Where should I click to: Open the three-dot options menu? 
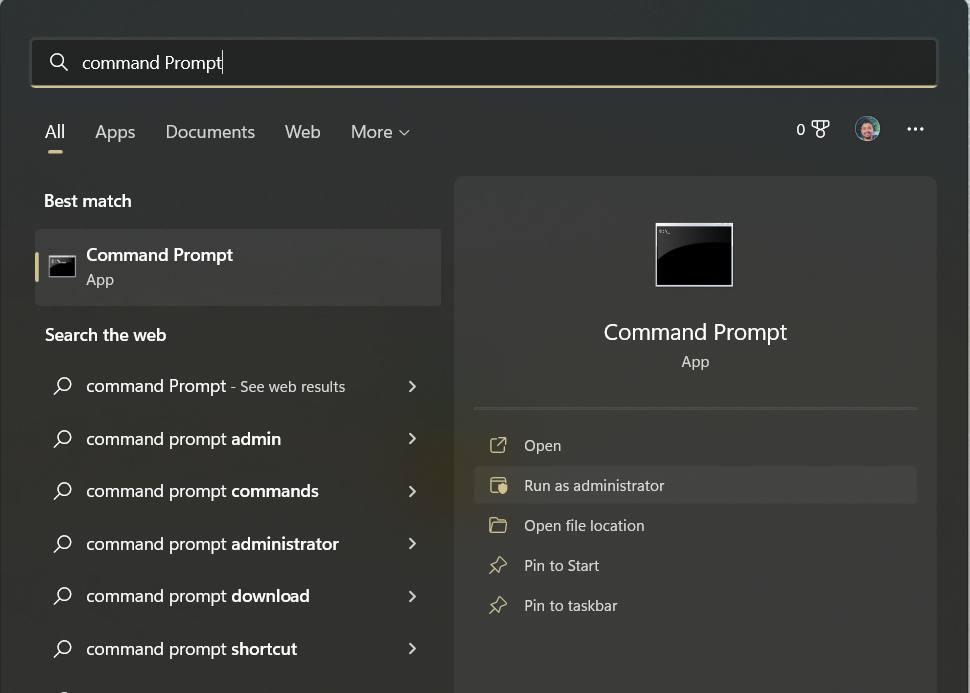click(915, 129)
